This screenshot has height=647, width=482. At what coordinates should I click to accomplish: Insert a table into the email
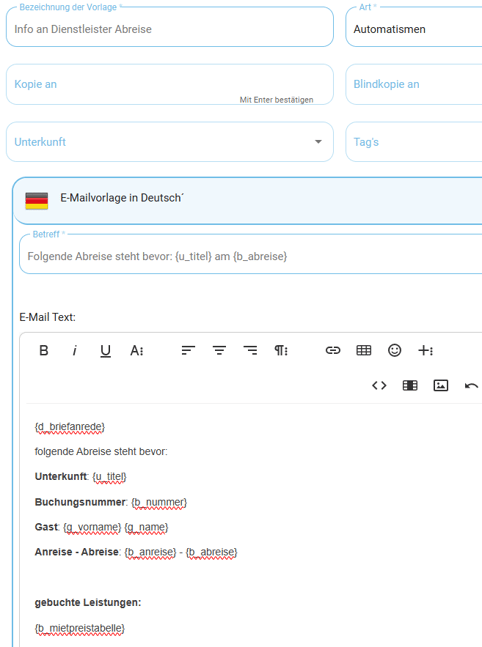(364, 350)
